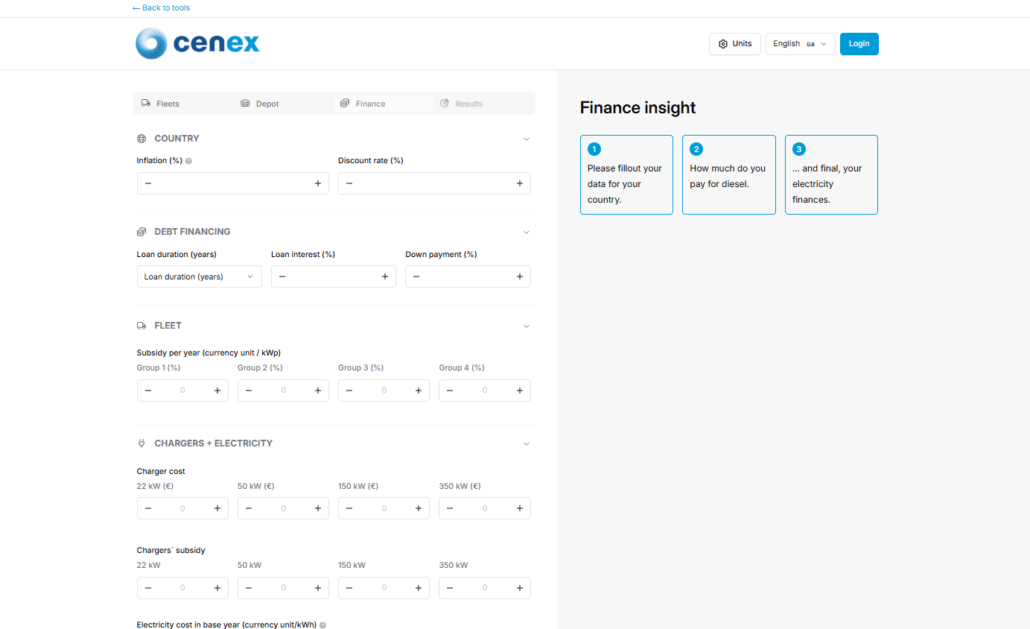Decrease the Loan interest (%) value

[282, 276]
